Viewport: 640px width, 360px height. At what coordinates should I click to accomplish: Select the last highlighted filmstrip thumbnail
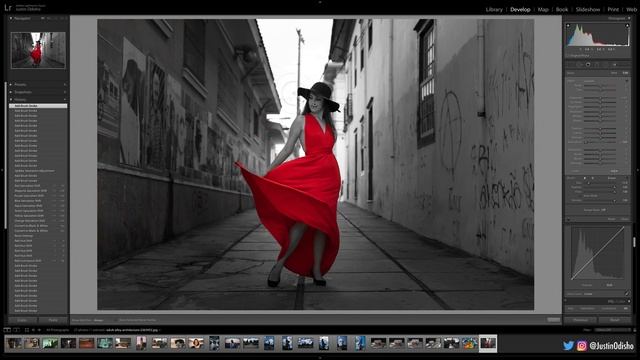click(488, 343)
